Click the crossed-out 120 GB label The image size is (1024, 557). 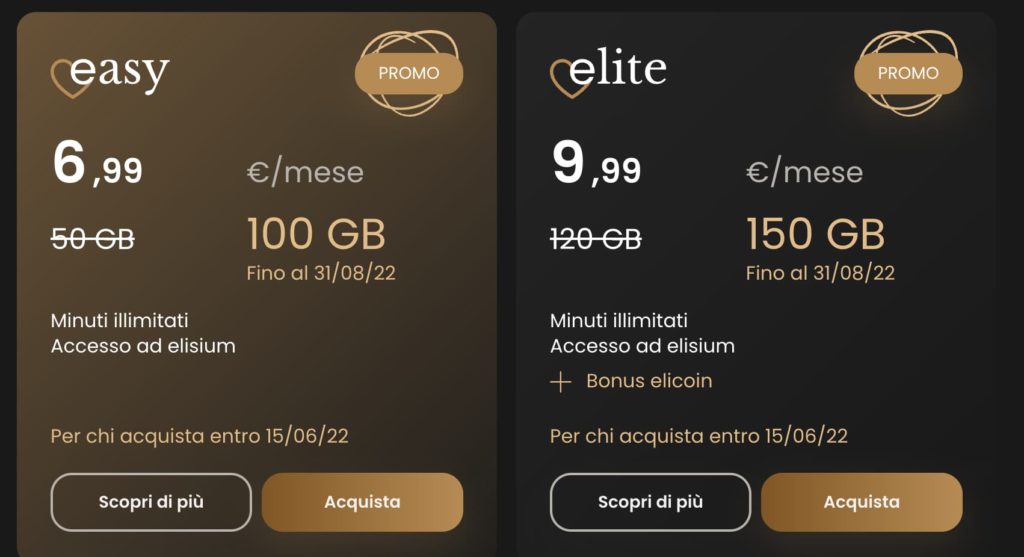(x=596, y=239)
